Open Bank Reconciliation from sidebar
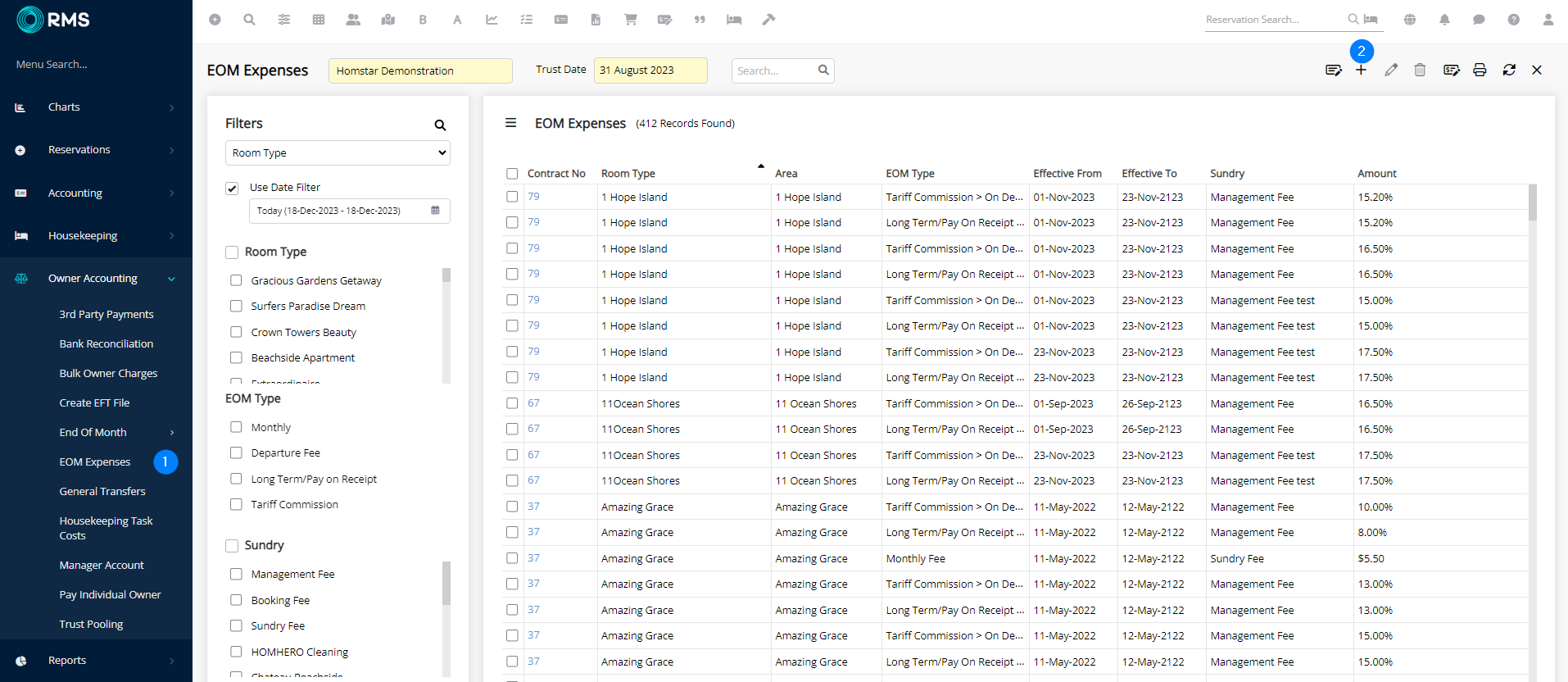 [x=106, y=344]
